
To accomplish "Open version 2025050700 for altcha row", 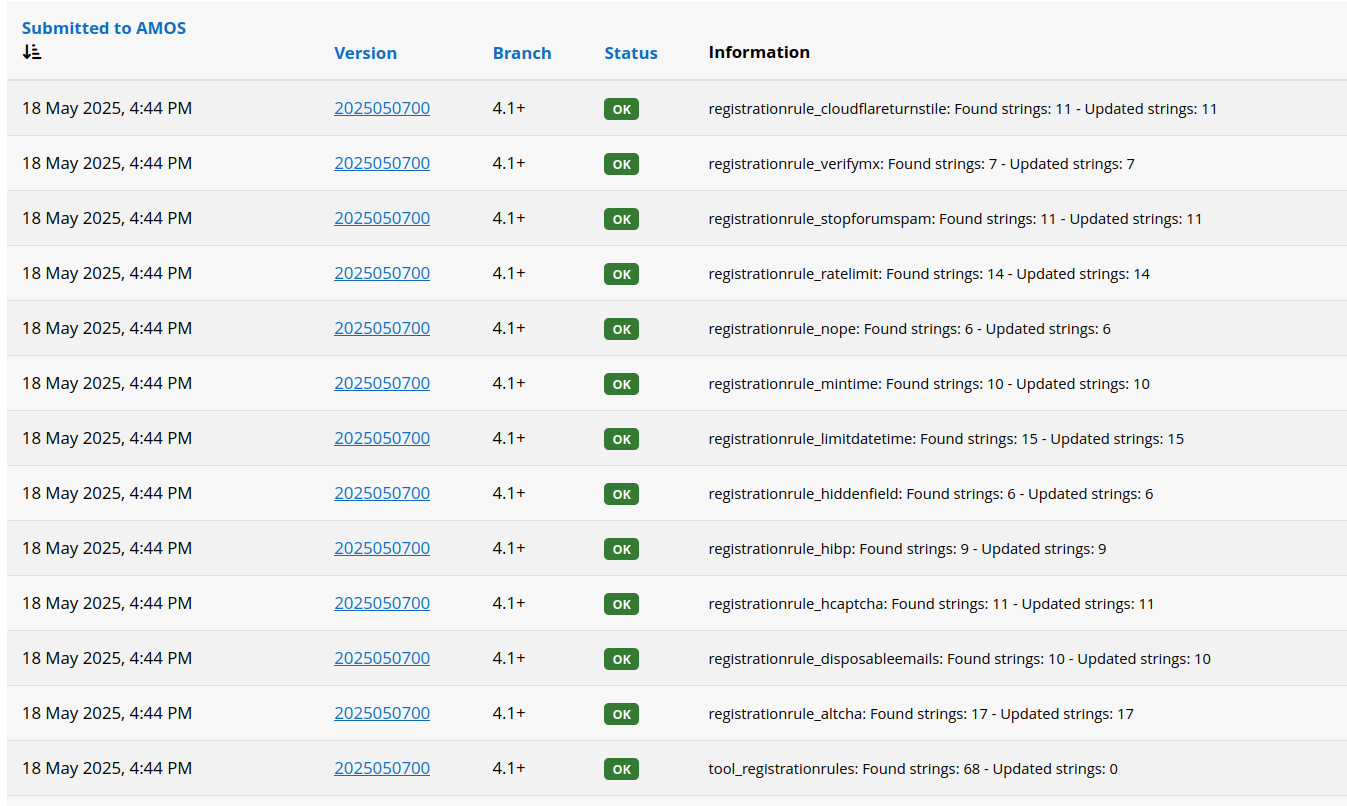I will click(x=382, y=713).
